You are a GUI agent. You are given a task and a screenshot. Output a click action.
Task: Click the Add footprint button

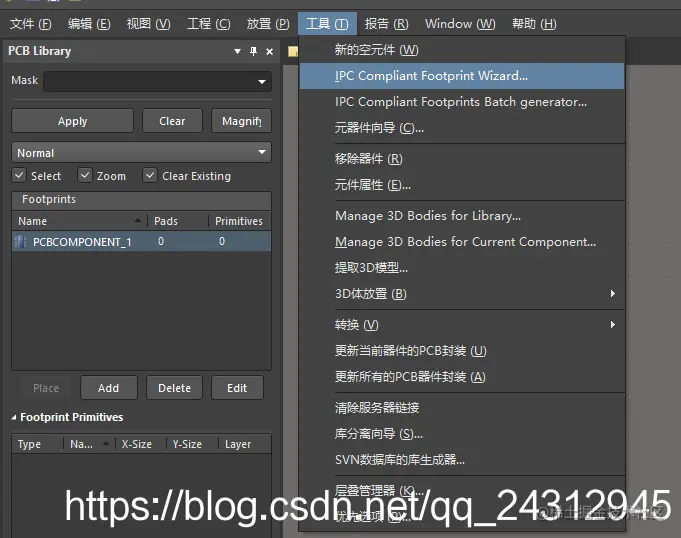(109, 388)
